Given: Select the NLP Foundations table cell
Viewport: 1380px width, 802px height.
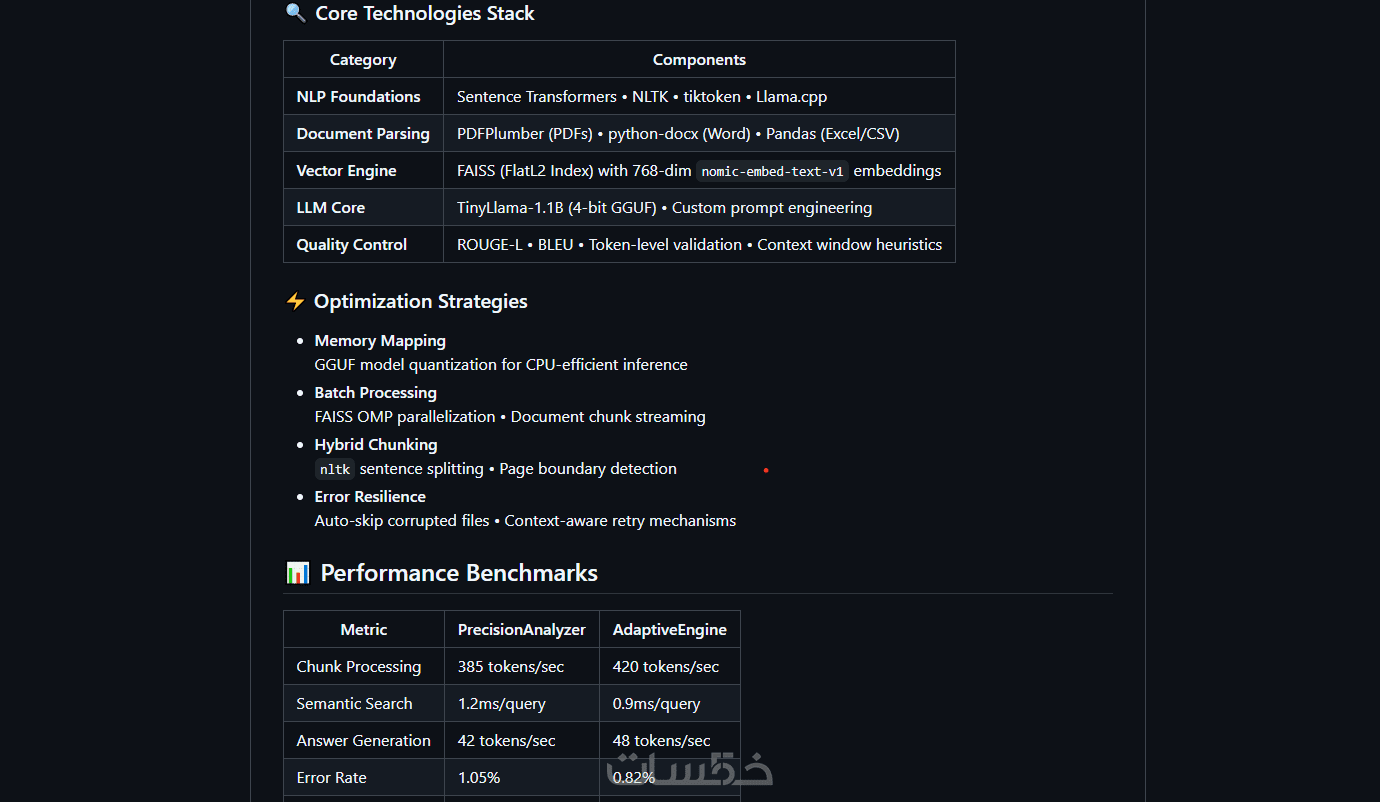Looking at the screenshot, I should click(x=358, y=97).
